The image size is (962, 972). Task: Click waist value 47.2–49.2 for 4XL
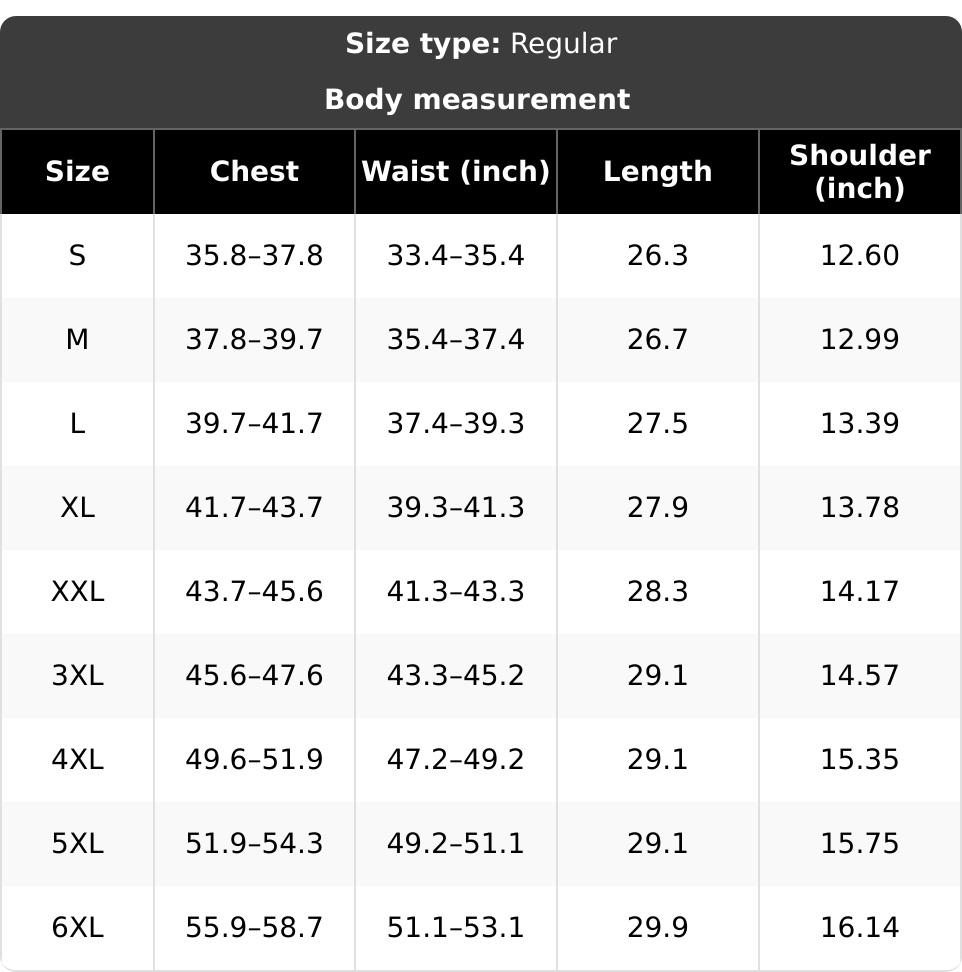coord(456,759)
